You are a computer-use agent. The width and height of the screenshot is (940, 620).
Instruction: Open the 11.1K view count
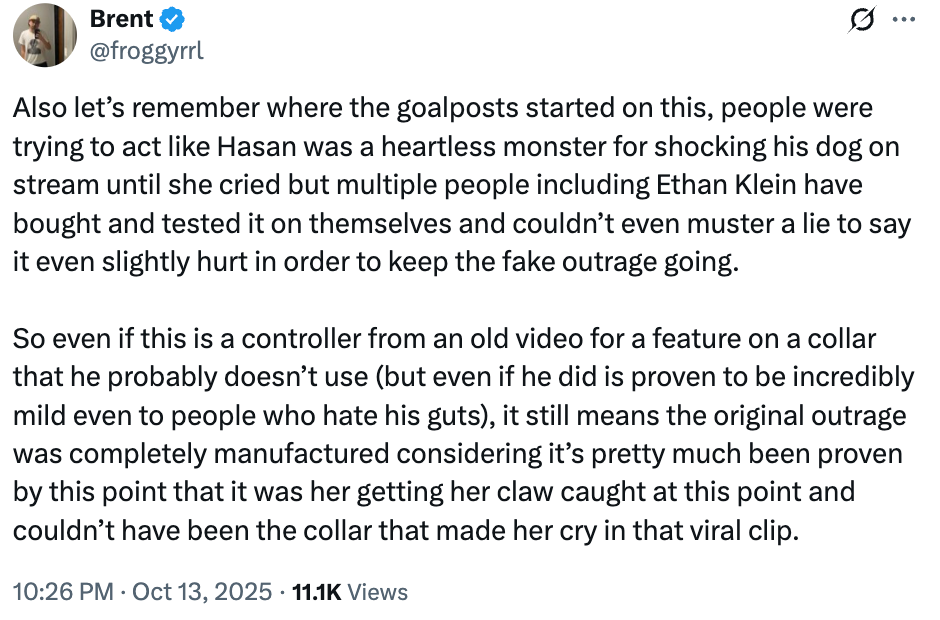tap(317, 592)
